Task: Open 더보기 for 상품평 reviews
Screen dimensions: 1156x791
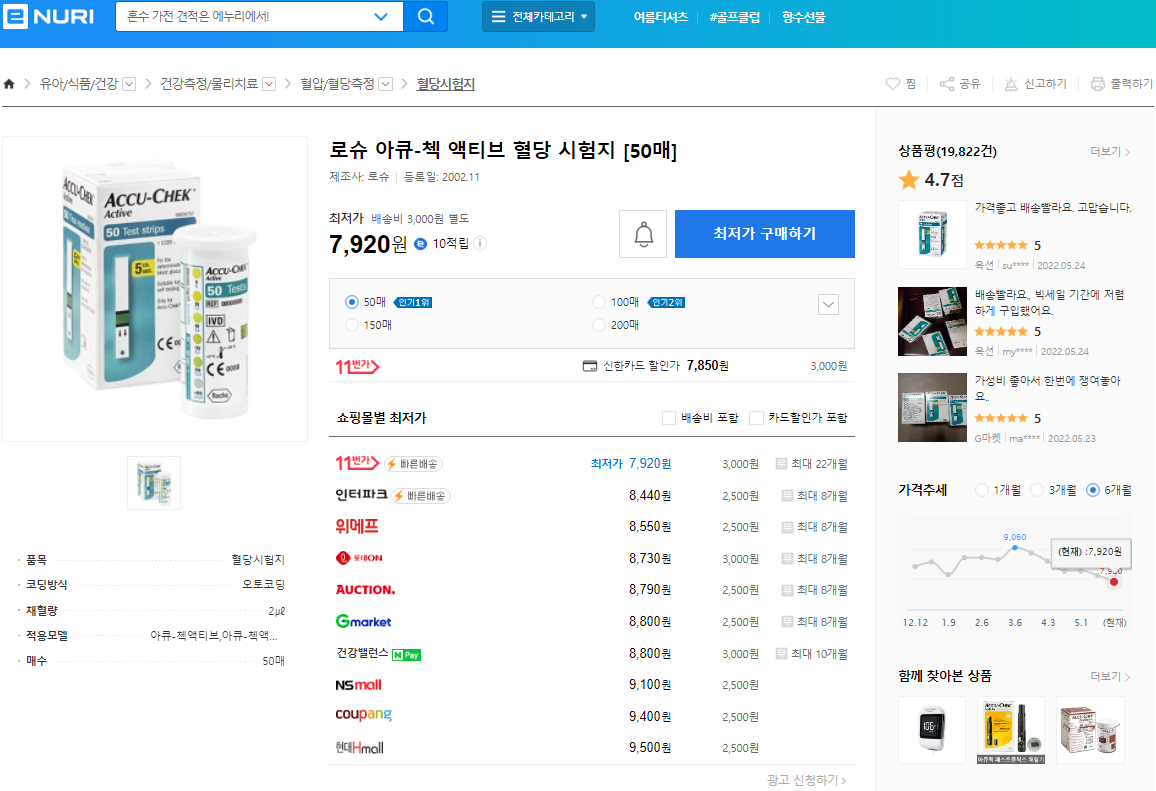Action: tap(1110, 151)
